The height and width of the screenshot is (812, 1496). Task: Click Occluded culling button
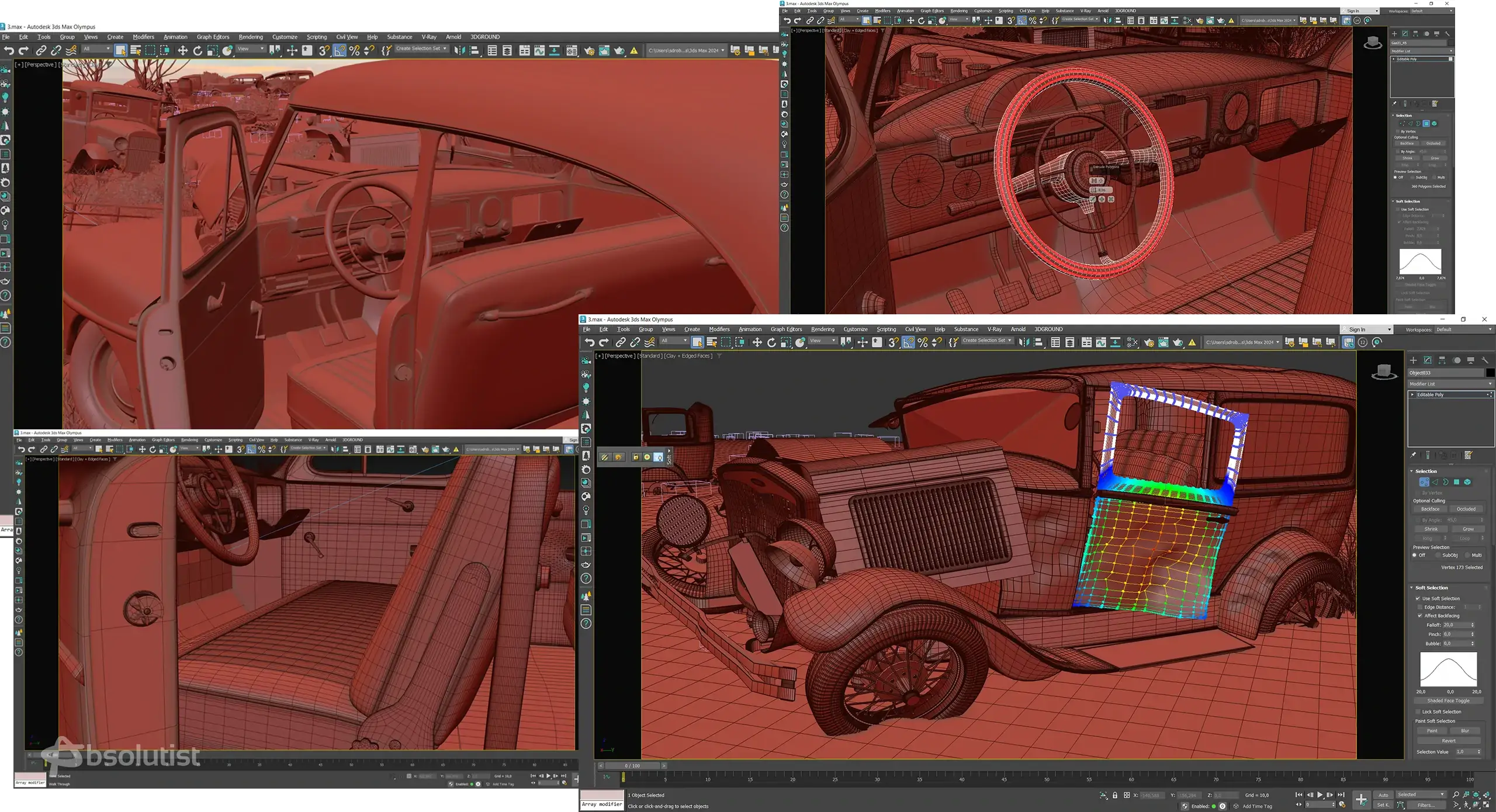tap(1466, 509)
